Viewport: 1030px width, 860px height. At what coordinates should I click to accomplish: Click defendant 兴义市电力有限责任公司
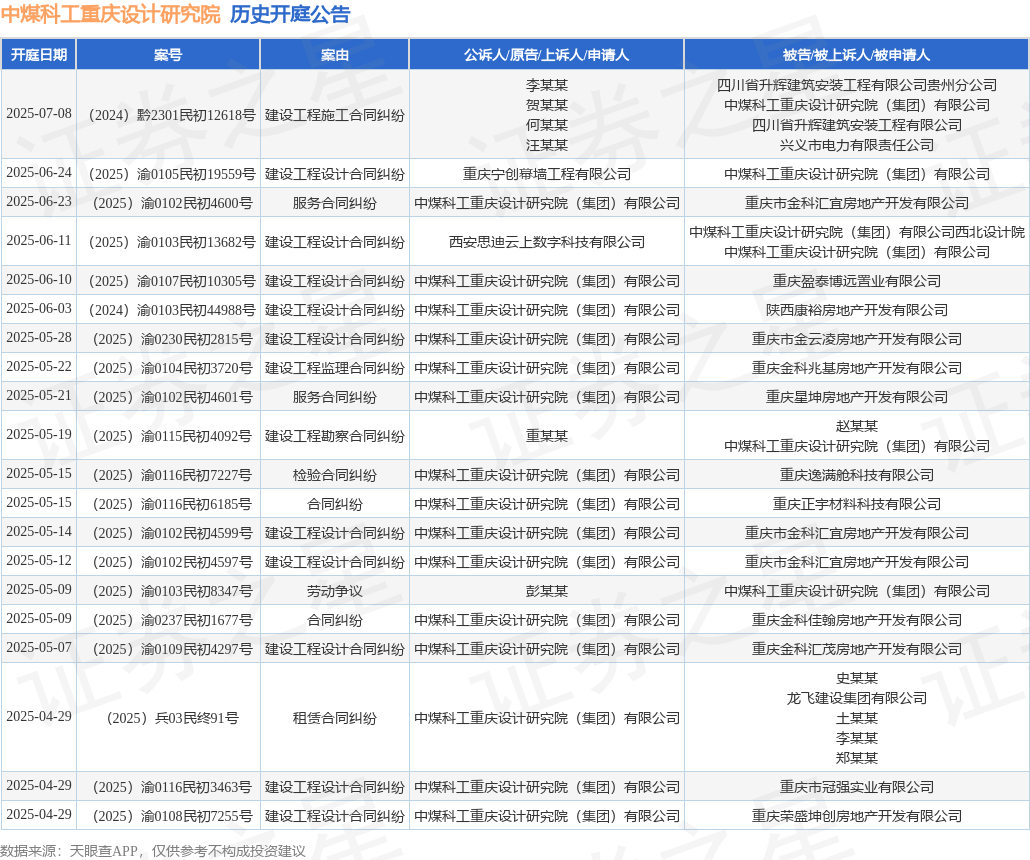pyautogui.click(x=857, y=145)
